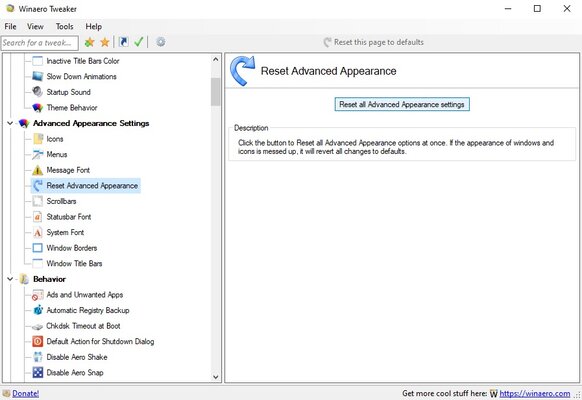This screenshot has width=582, height=400.
Task: Open settings via the gear toolbar icon
Action: pyautogui.click(x=161, y=42)
